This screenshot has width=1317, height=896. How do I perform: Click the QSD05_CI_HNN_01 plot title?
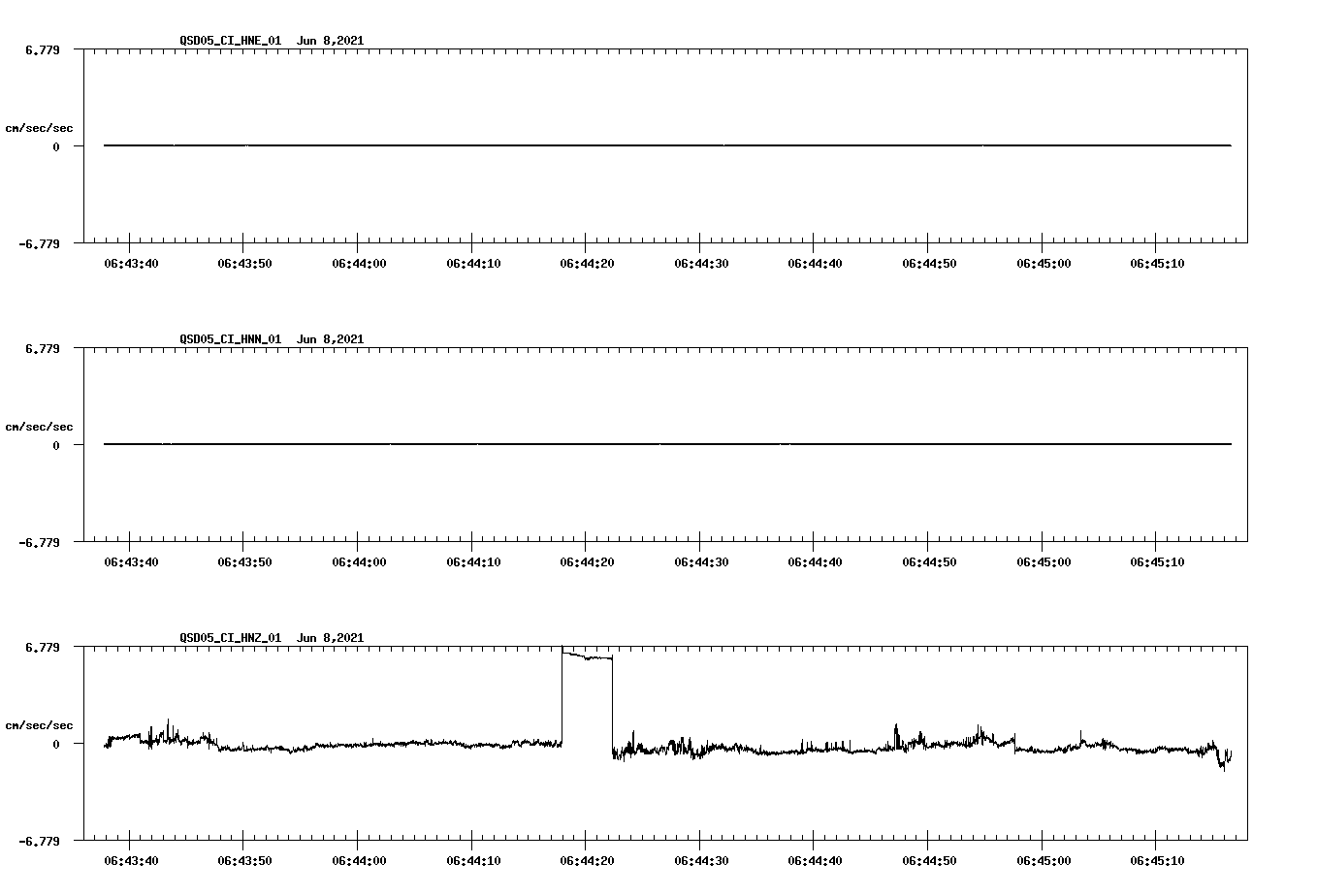[272, 339]
